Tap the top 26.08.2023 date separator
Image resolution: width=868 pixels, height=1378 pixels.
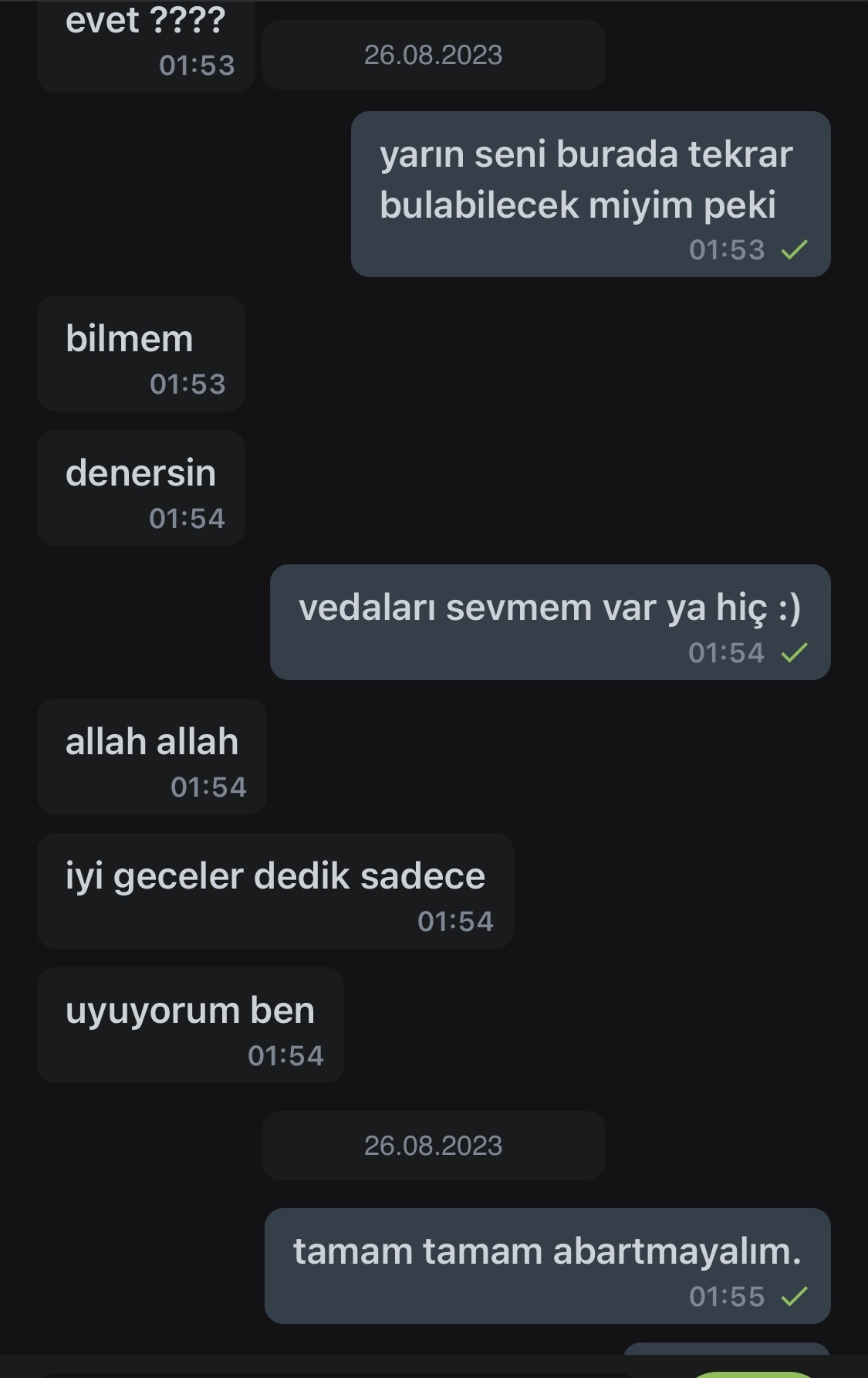434,55
